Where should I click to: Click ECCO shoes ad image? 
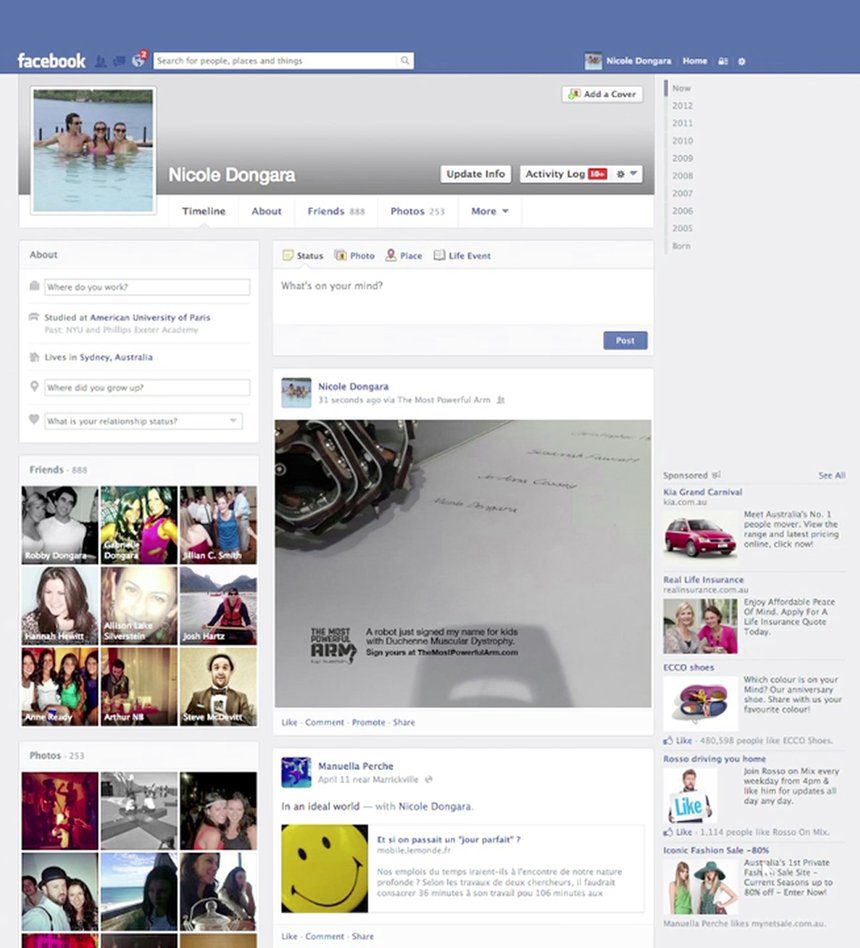(700, 703)
